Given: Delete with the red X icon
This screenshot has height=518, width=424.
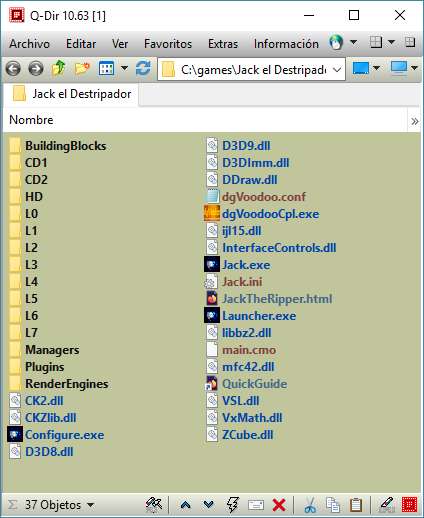Looking at the screenshot, I should tap(279, 505).
